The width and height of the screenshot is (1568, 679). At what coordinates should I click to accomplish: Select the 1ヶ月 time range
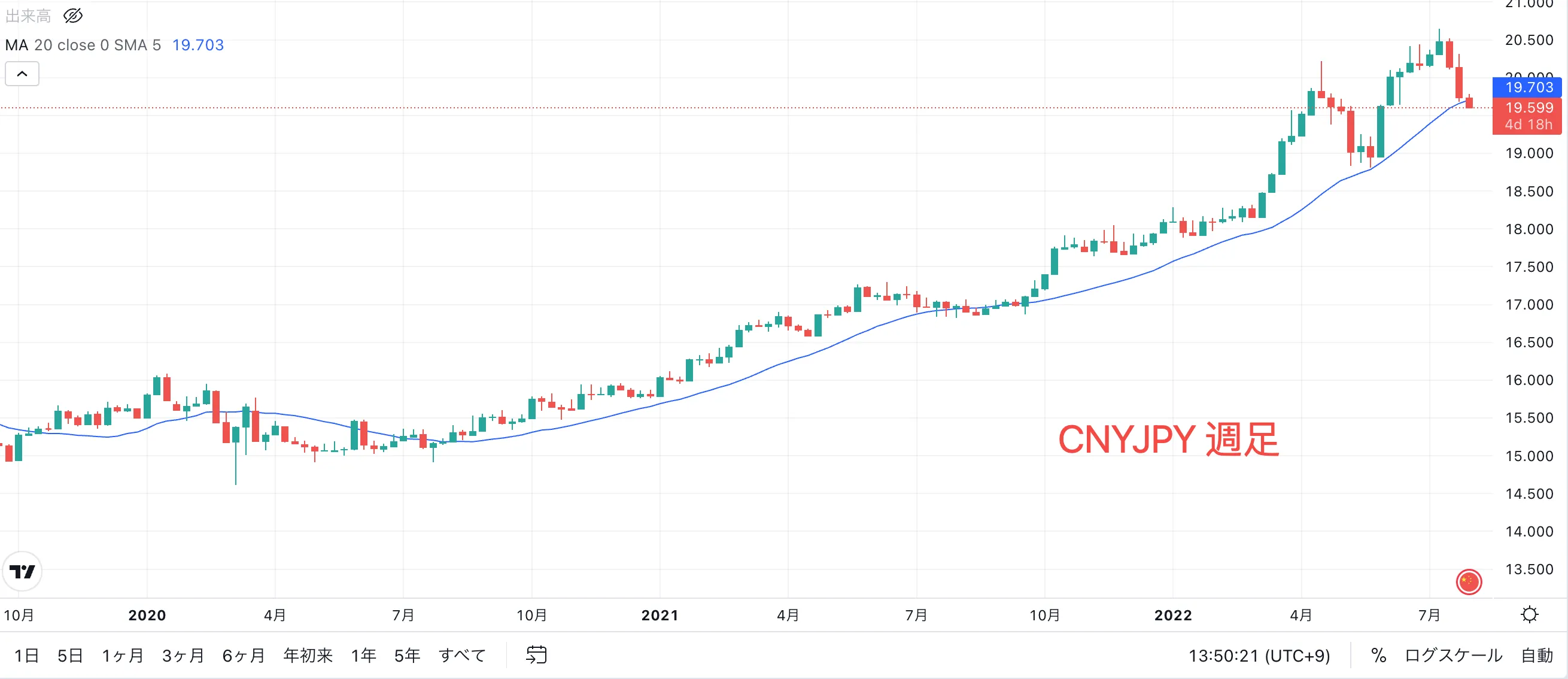(x=123, y=656)
